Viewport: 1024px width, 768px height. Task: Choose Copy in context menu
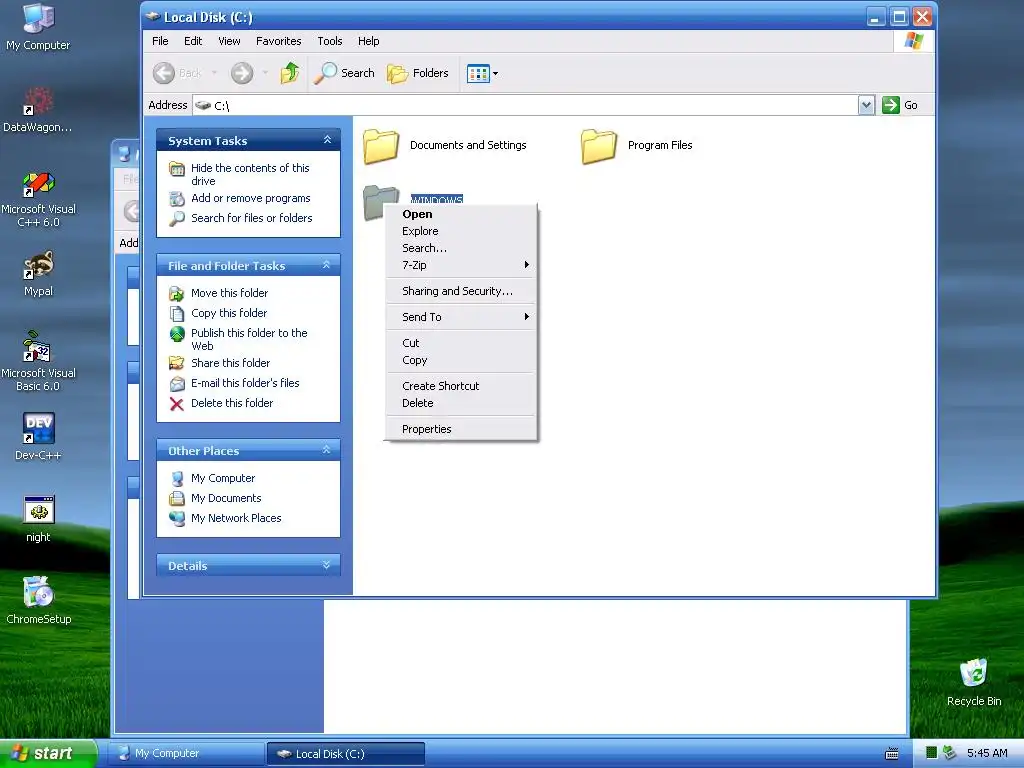(x=460, y=360)
